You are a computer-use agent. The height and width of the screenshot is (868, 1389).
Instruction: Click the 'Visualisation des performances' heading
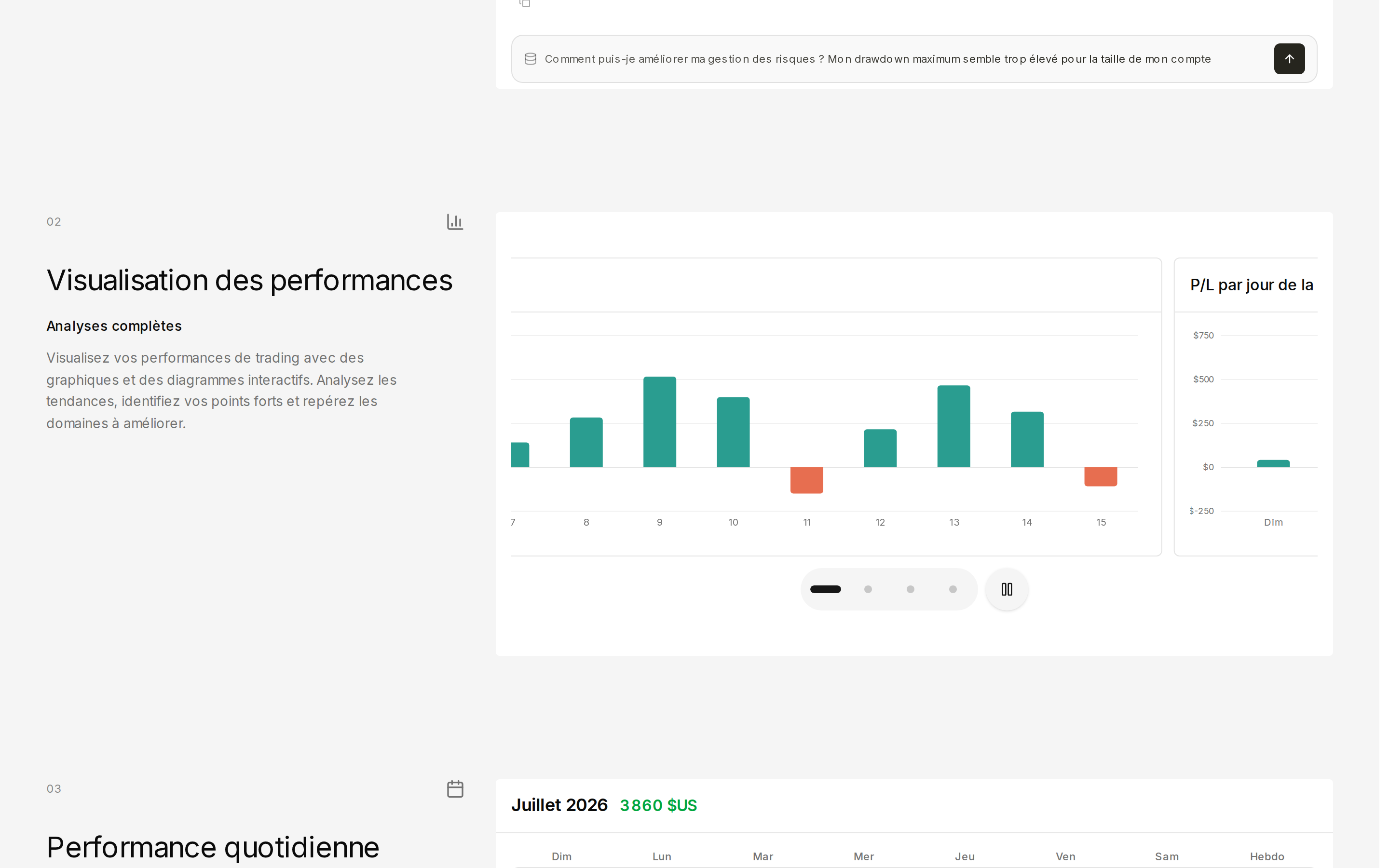pos(250,280)
